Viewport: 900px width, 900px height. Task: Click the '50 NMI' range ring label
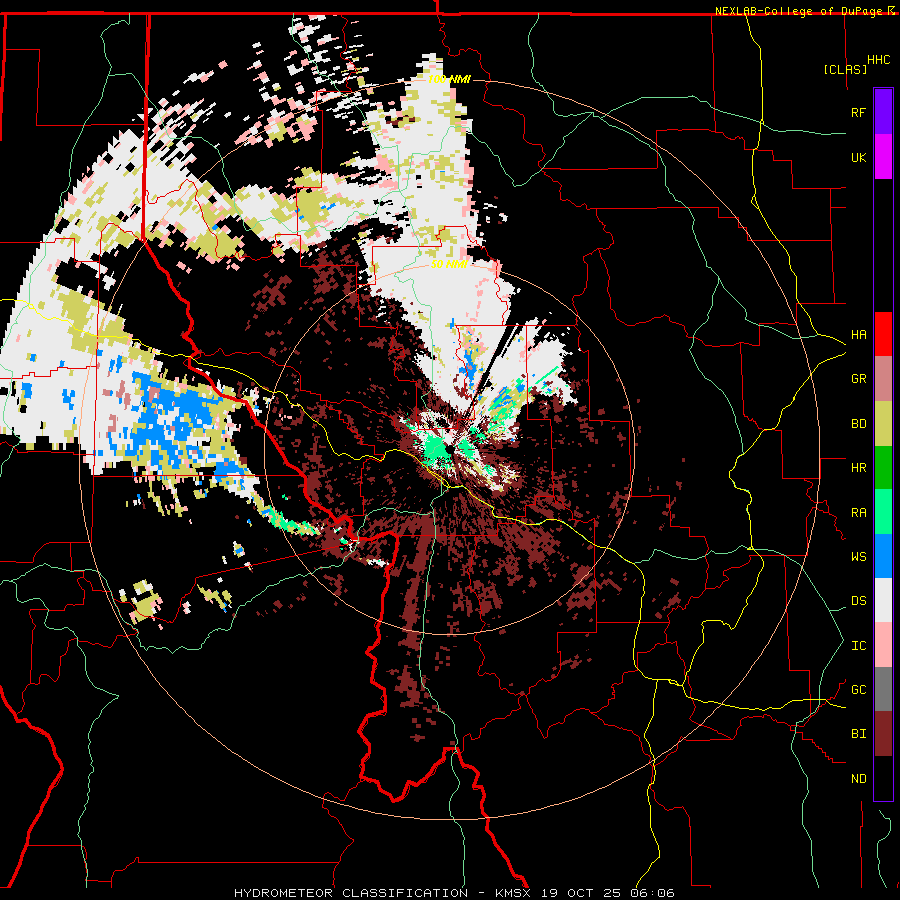[x=449, y=264]
